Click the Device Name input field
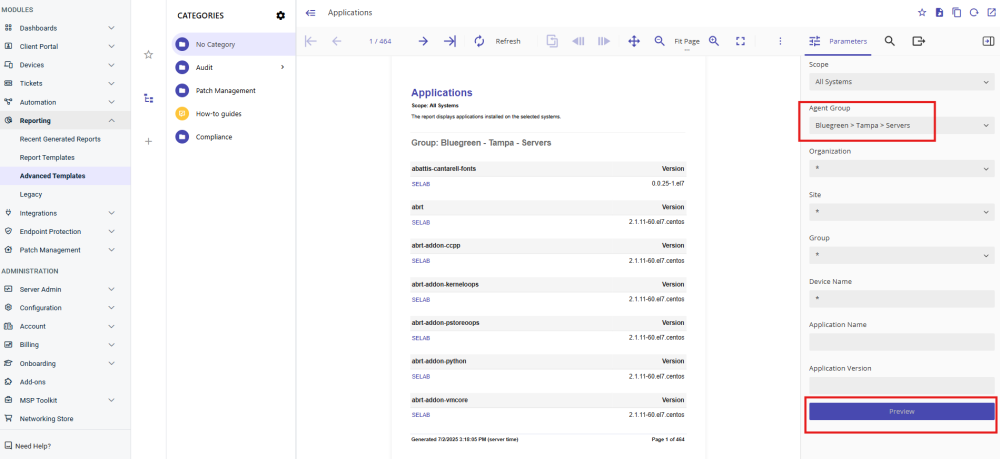The width and height of the screenshot is (1000, 459). (901, 298)
